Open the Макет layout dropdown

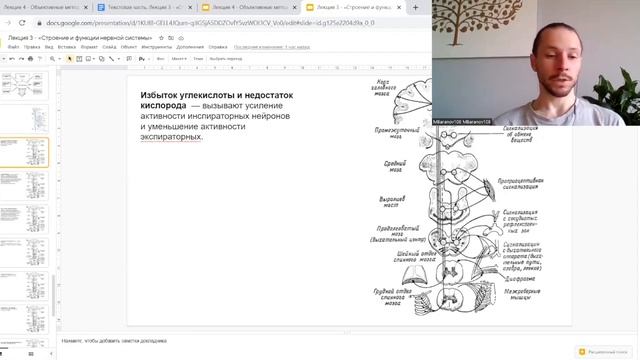tap(179, 59)
